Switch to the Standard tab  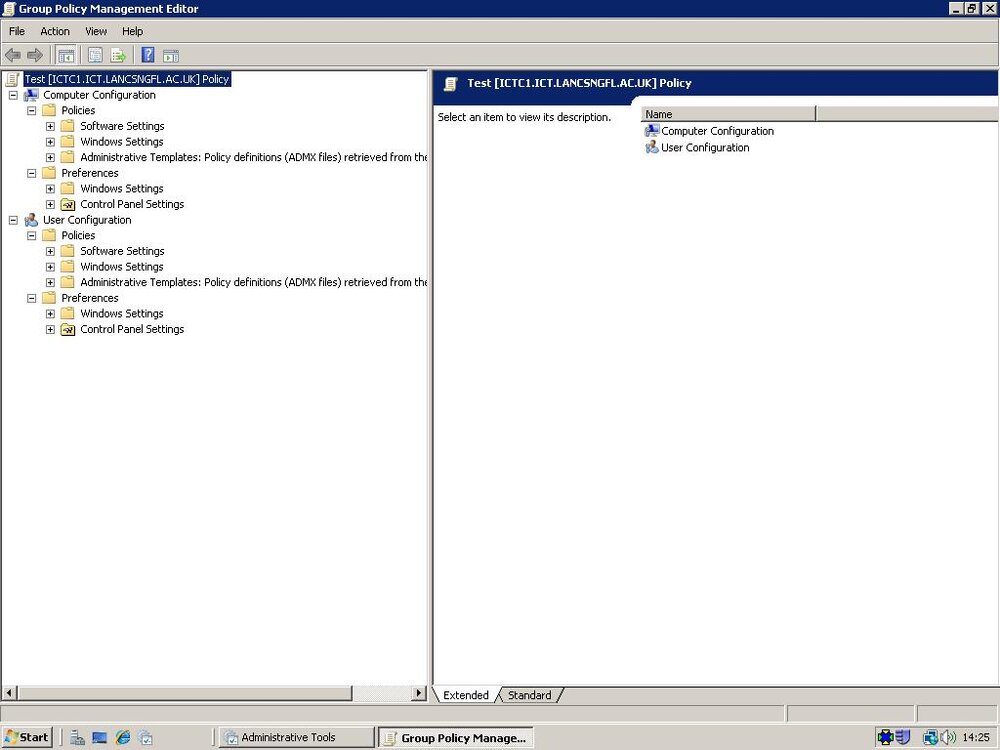(x=529, y=695)
